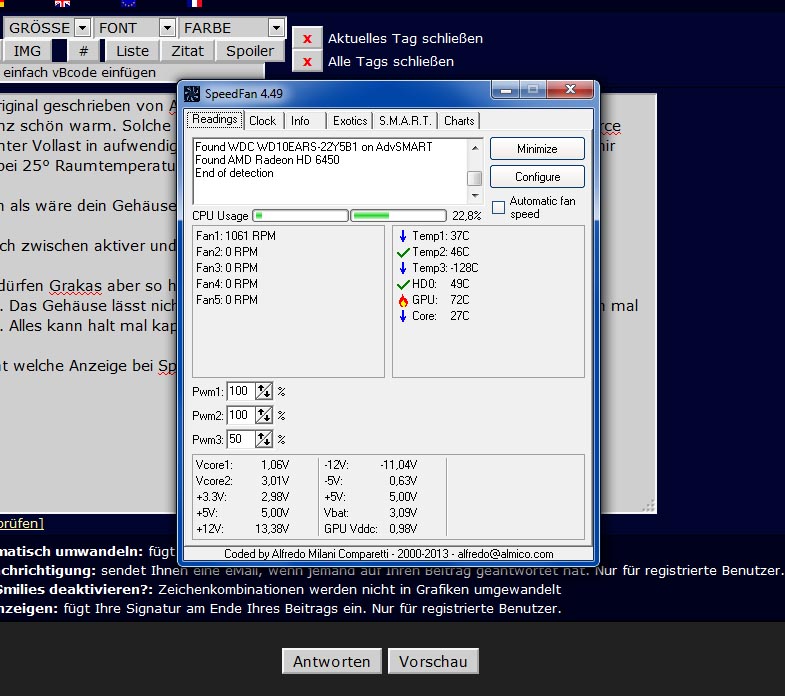Click the detection log scrollbar up arrow
The width and height of the screenshot is (785, 696).
click(x=475, y=148)
